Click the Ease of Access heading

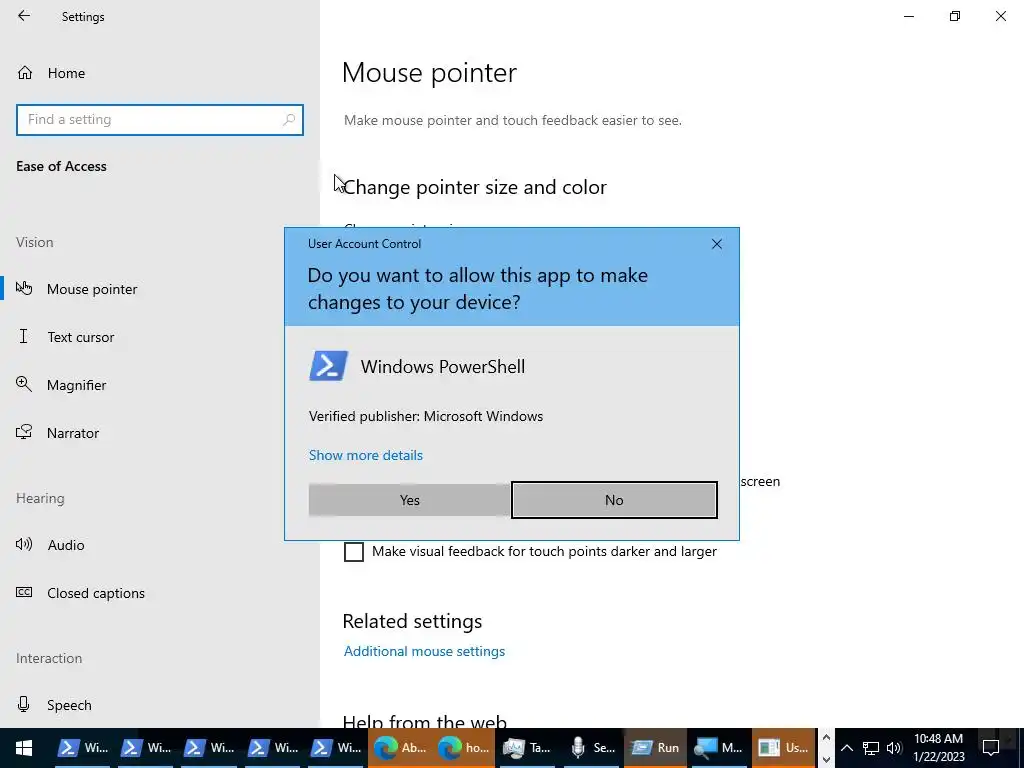61,167
